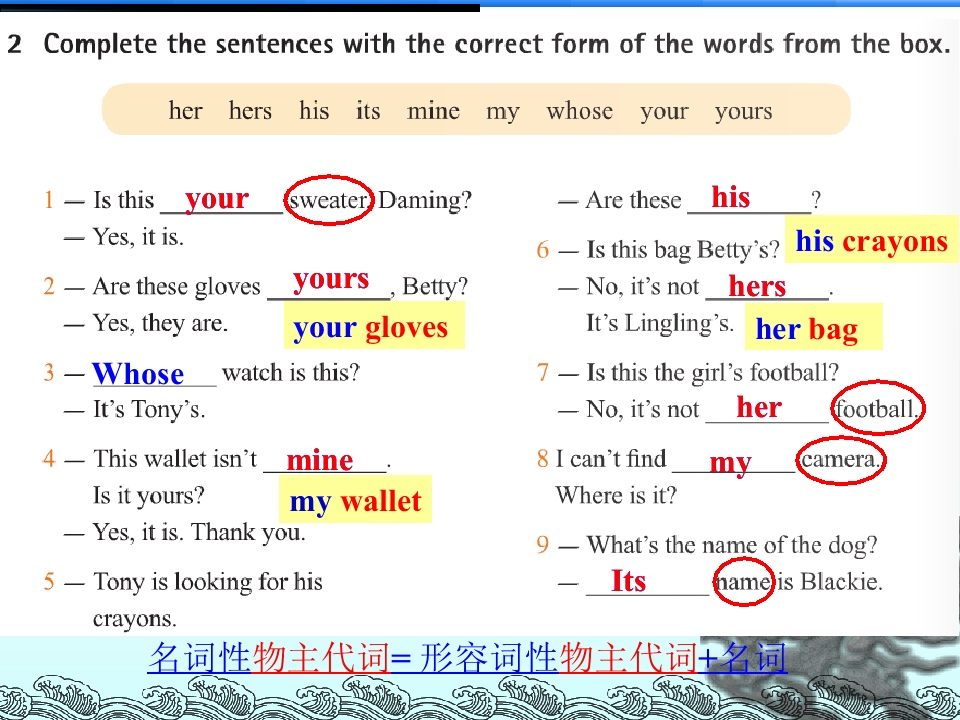Click the red answer "hers" in sentence 6
This screenshot has width=960, height=720.
(x=757, y=287)
